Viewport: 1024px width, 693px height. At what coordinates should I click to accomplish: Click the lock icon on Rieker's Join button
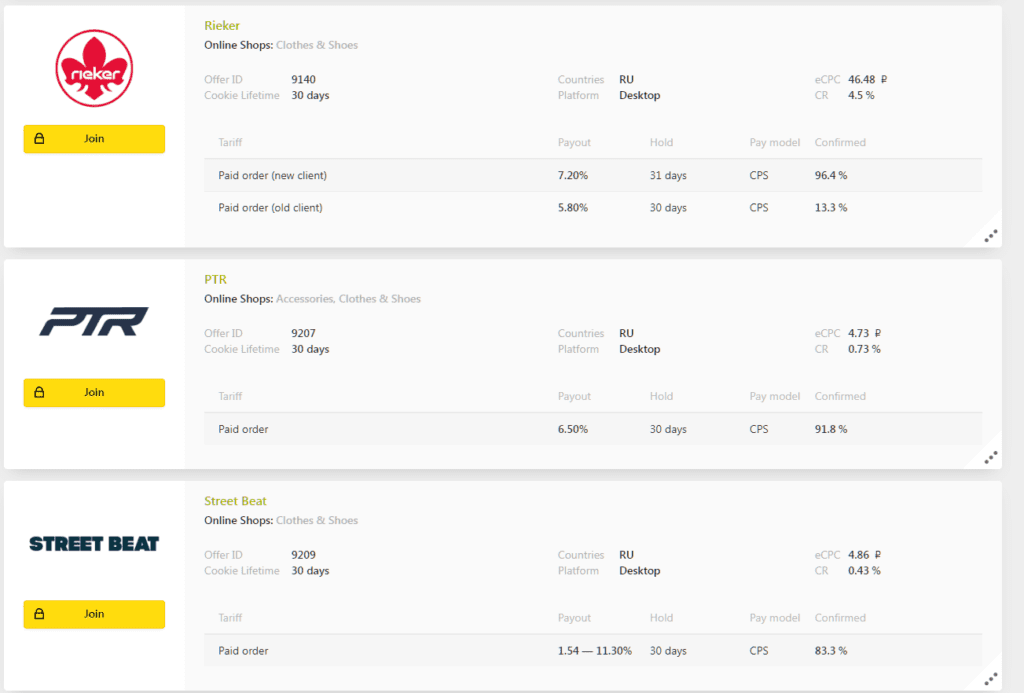coord(40,139)
